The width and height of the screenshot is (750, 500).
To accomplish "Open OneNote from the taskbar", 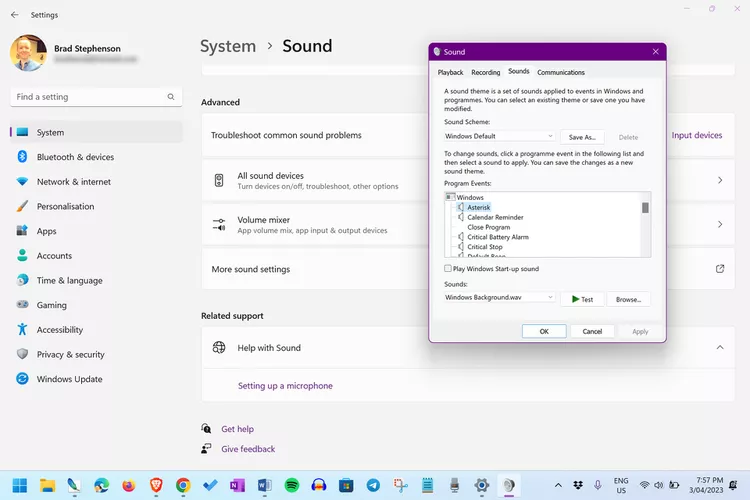I will [x=237, y=486].
